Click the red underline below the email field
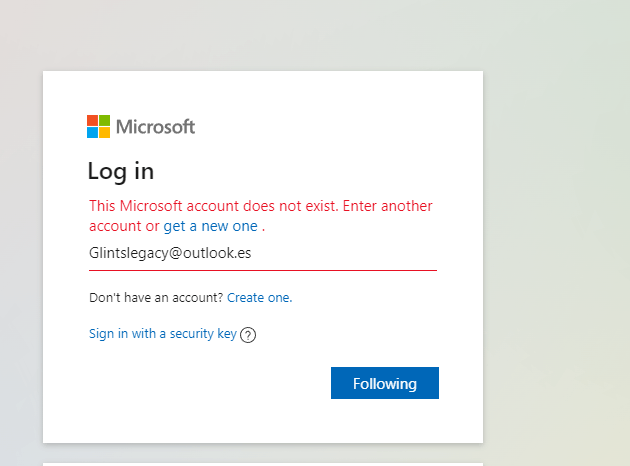This screenshot has height=466, width=630. click(x=262, y=270)
